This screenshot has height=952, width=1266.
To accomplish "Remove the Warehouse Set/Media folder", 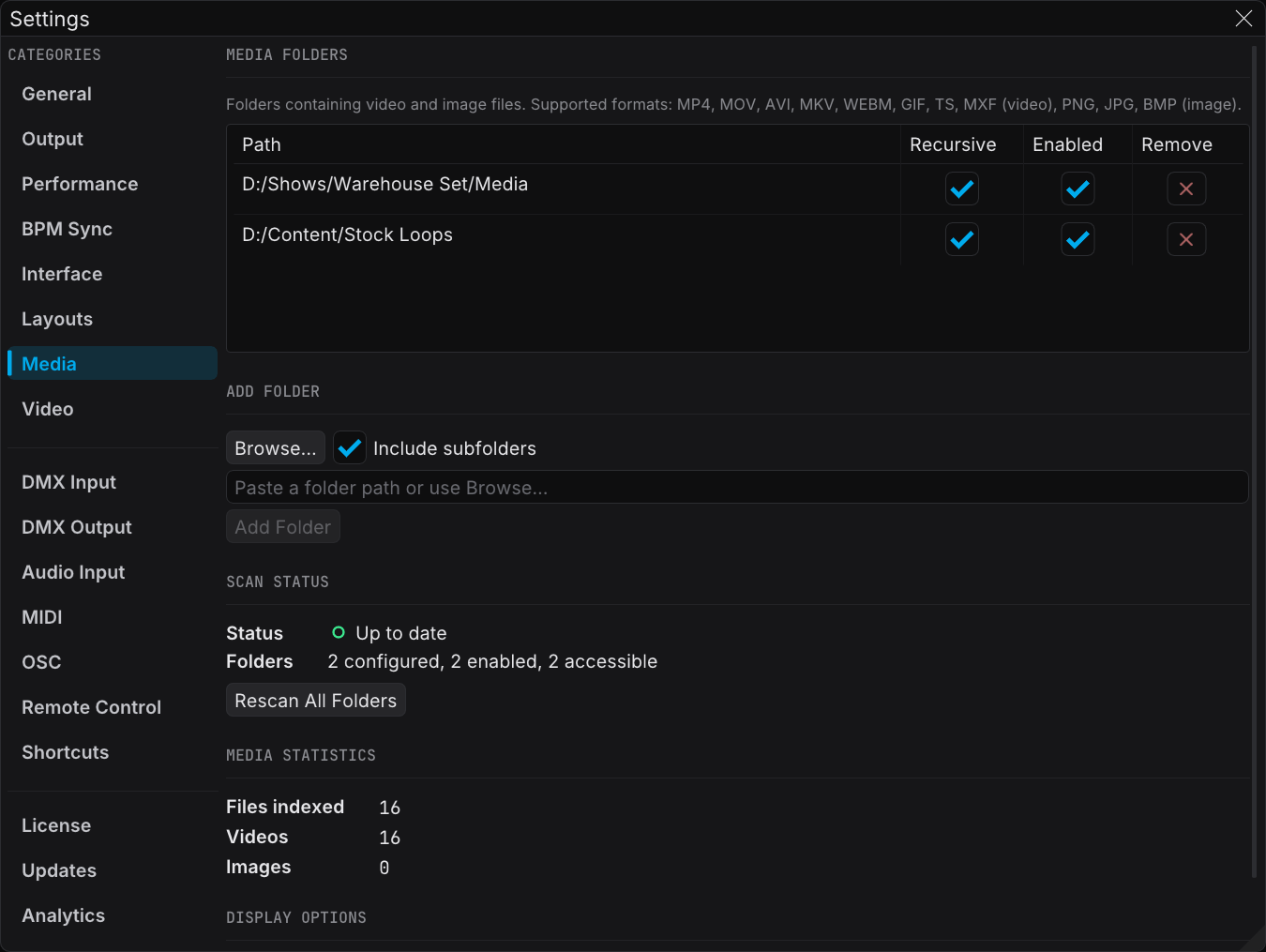I will (x=1186, y=189).
